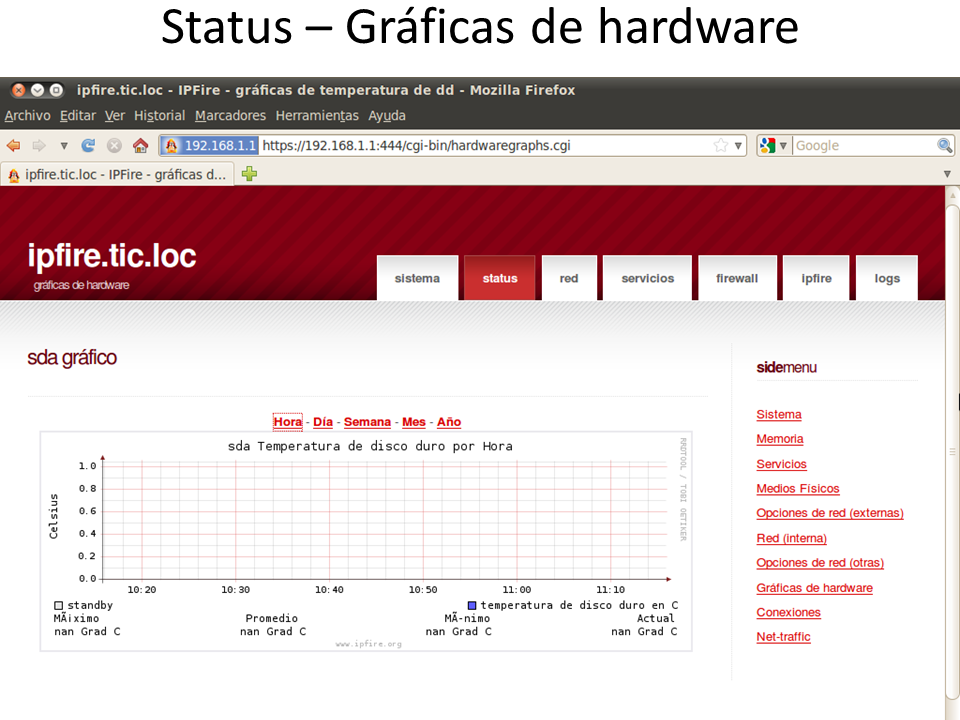The image size is (960, 720).
Task: Open the Google search engine selector
Action: point(773,145)
